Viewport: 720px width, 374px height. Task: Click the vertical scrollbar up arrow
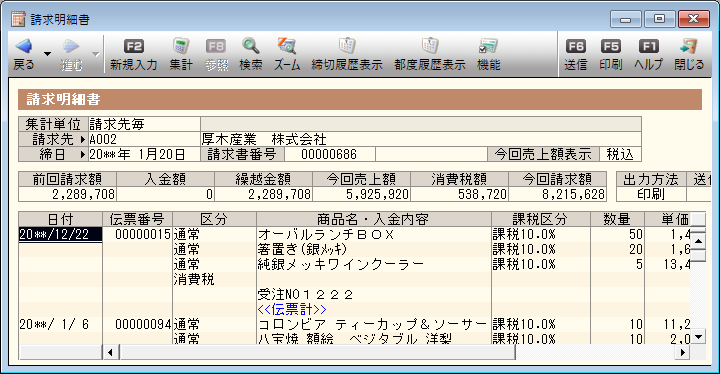coord(698,241)
